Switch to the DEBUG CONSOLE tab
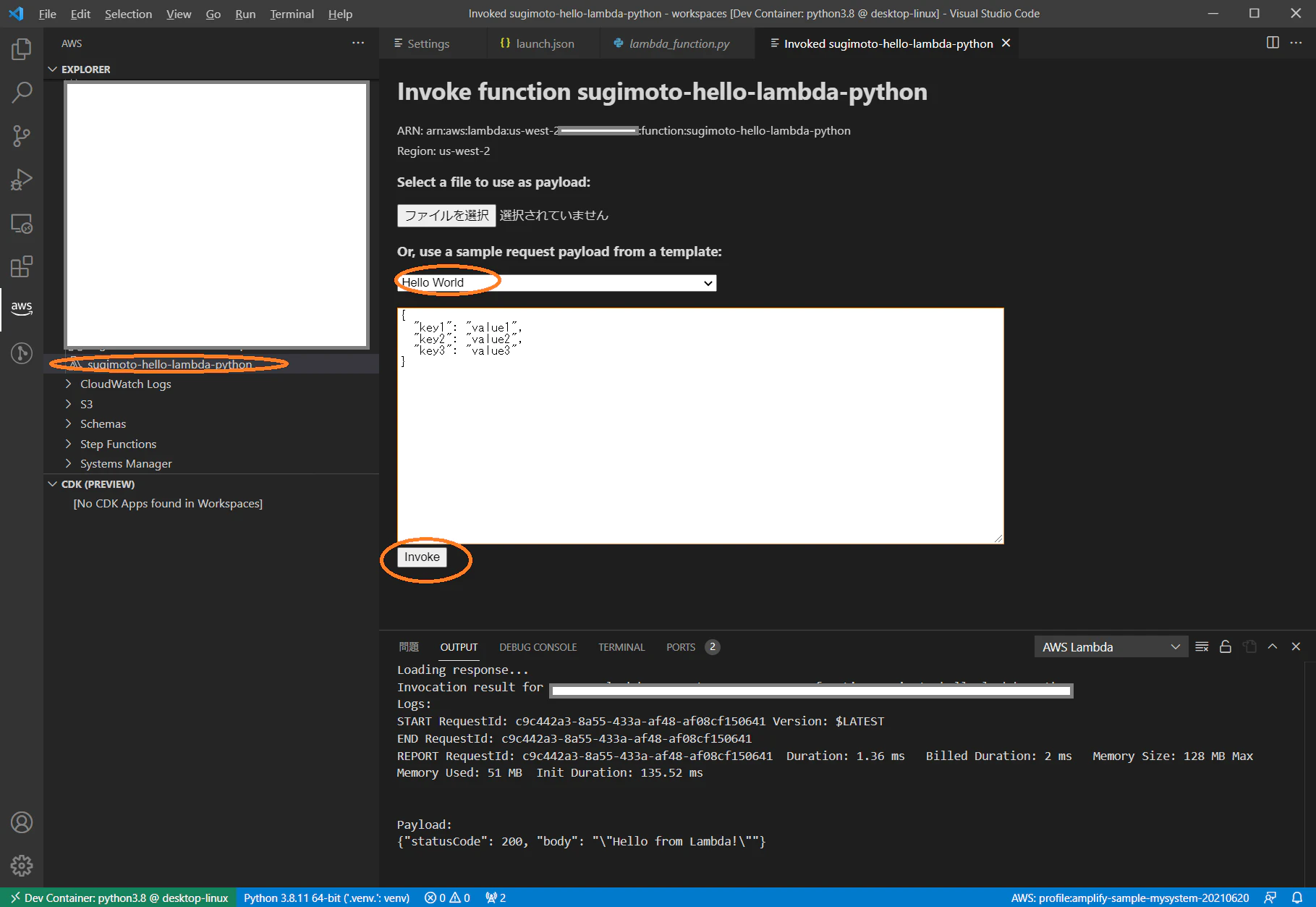 538,647
